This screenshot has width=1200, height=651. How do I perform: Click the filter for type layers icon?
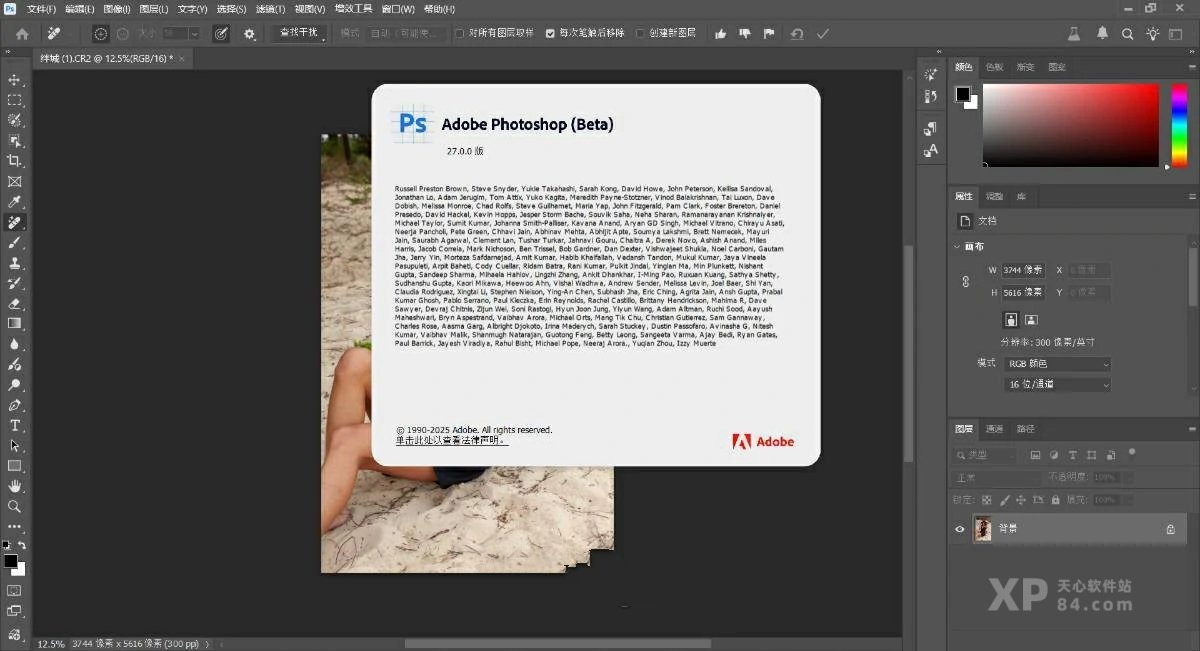pyautogui.click(x=1072, y=455)
